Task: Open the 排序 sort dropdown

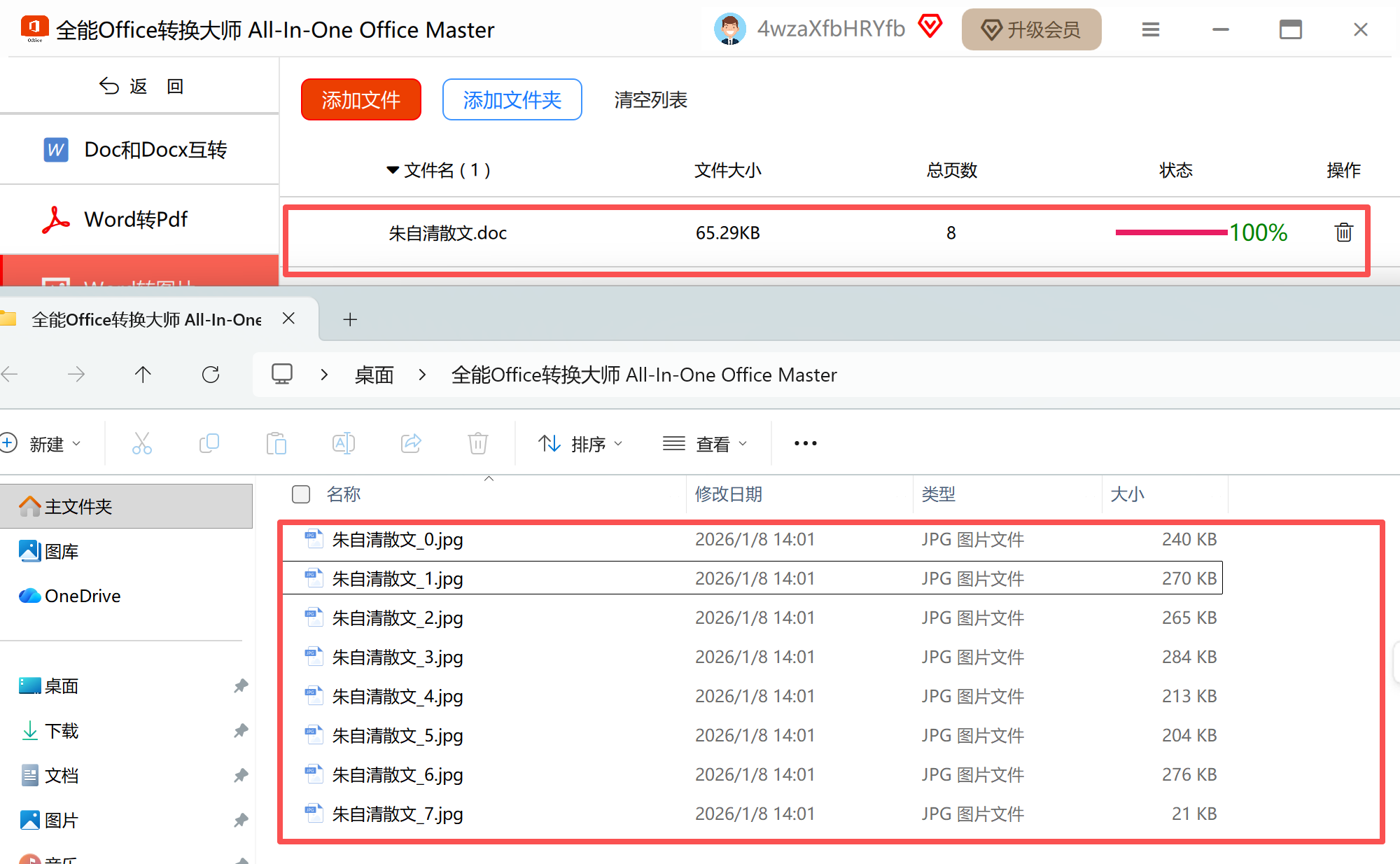Action: click(x=580, y=444)
